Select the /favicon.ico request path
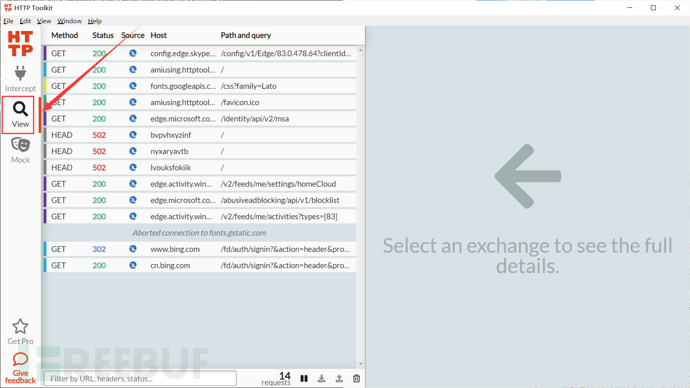690x388 pixels. click(240, 102)
